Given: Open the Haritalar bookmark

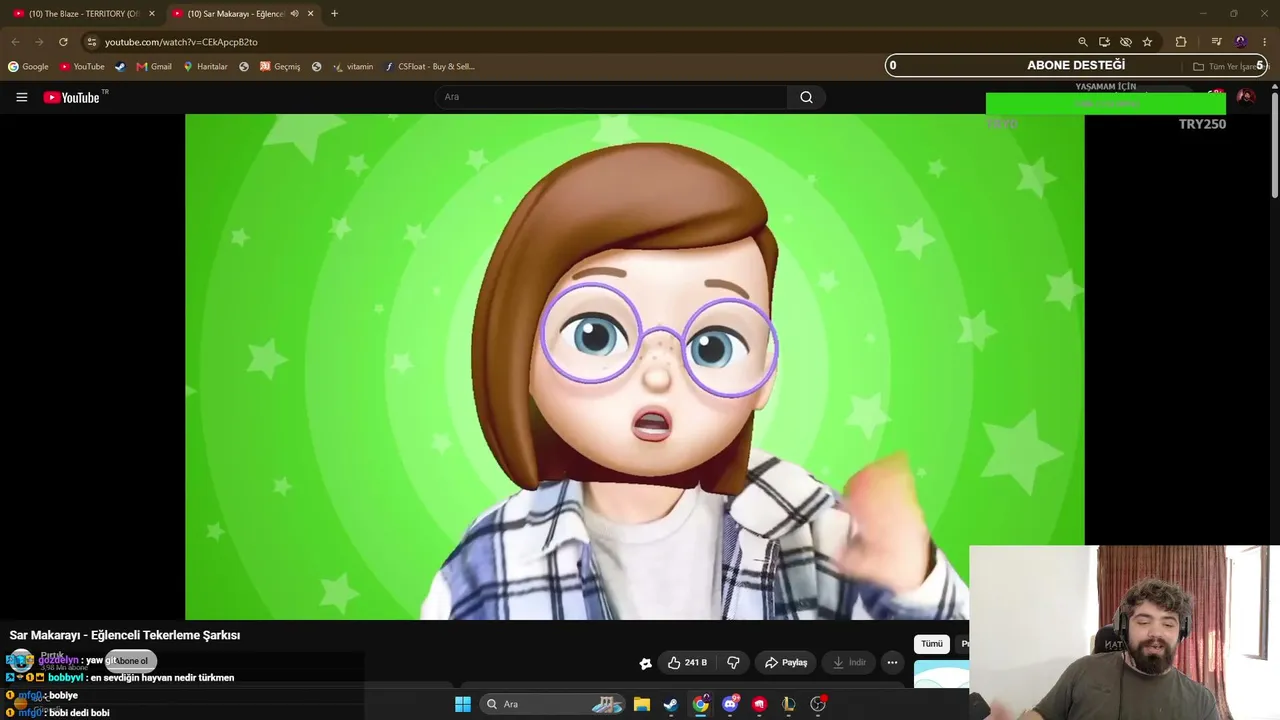Looking at the screenshot, I should coord(205,67).
